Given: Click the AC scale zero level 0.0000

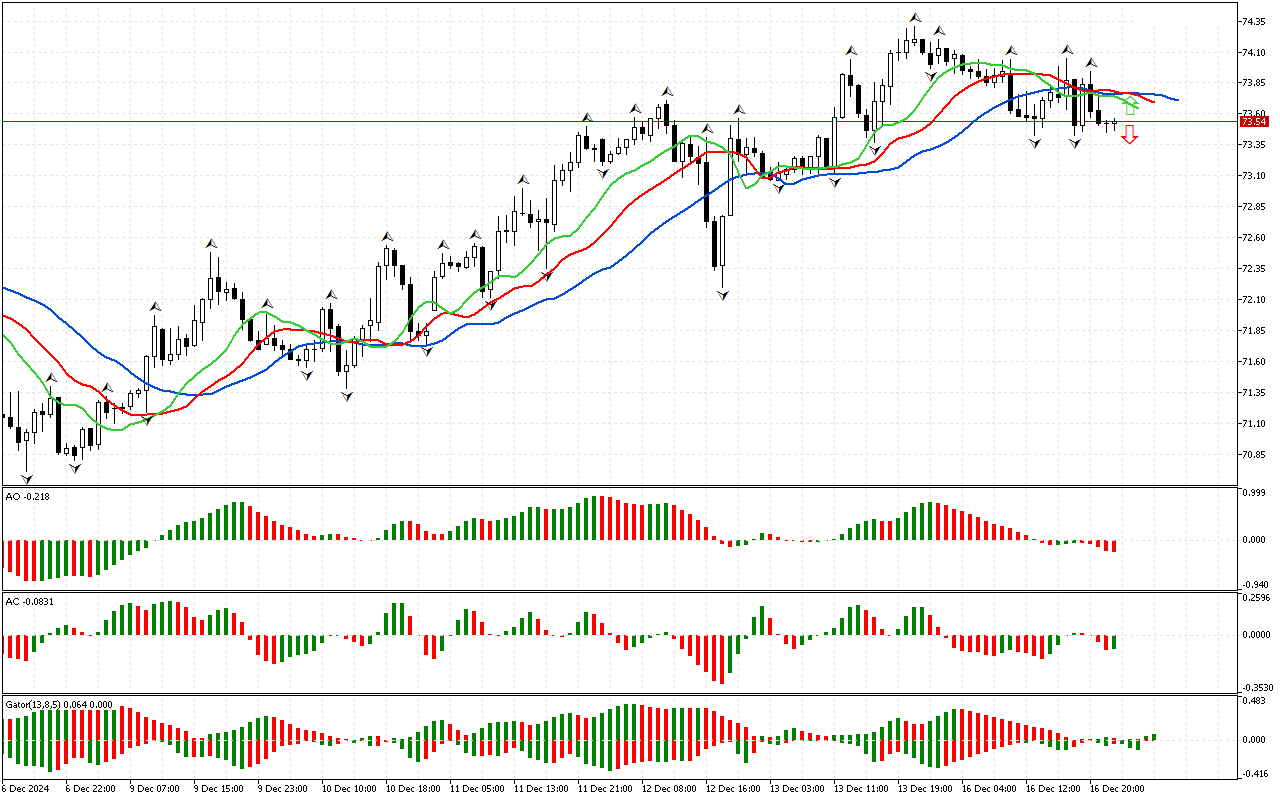Looking at the screenshot, I should (1256, 634).
